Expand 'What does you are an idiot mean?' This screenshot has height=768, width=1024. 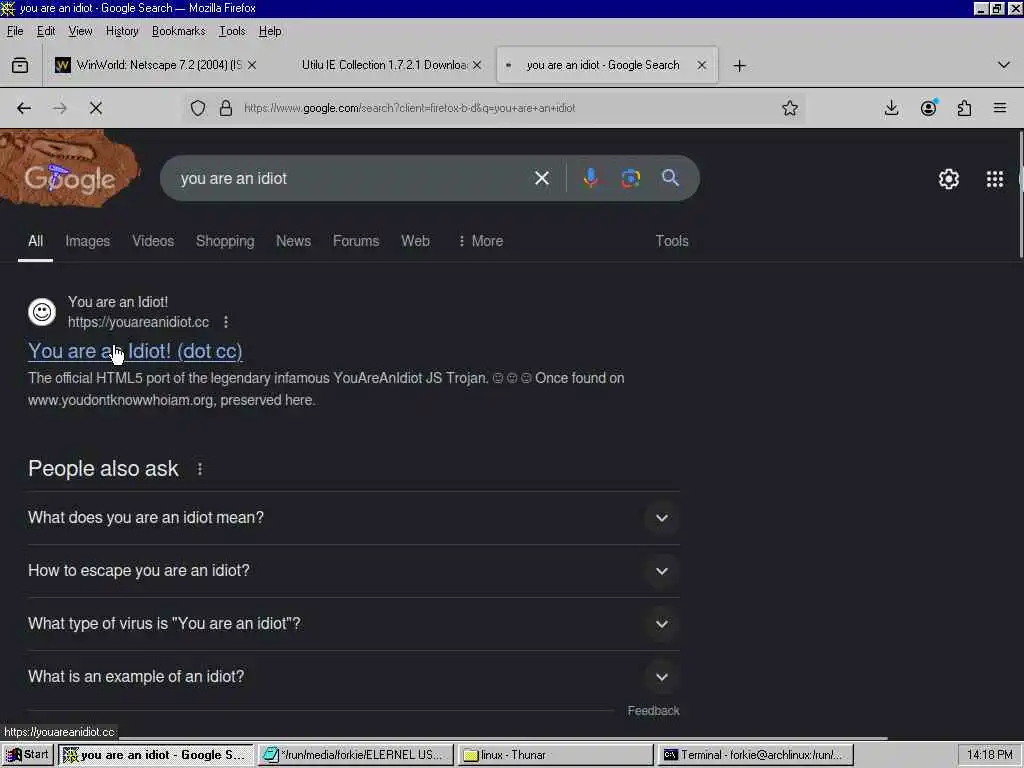click(353, 518)
